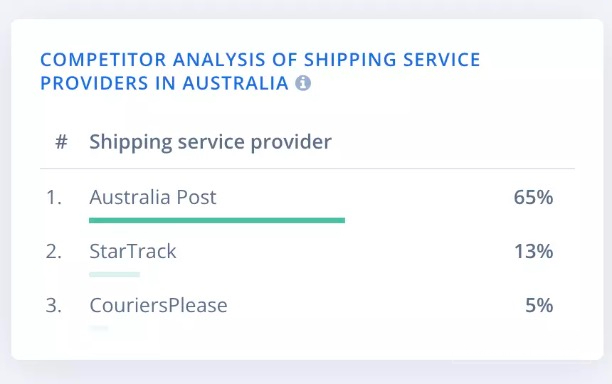Click the Shipping service provider column header
Screen dimensions: 612x384
[x=210, y=142]
